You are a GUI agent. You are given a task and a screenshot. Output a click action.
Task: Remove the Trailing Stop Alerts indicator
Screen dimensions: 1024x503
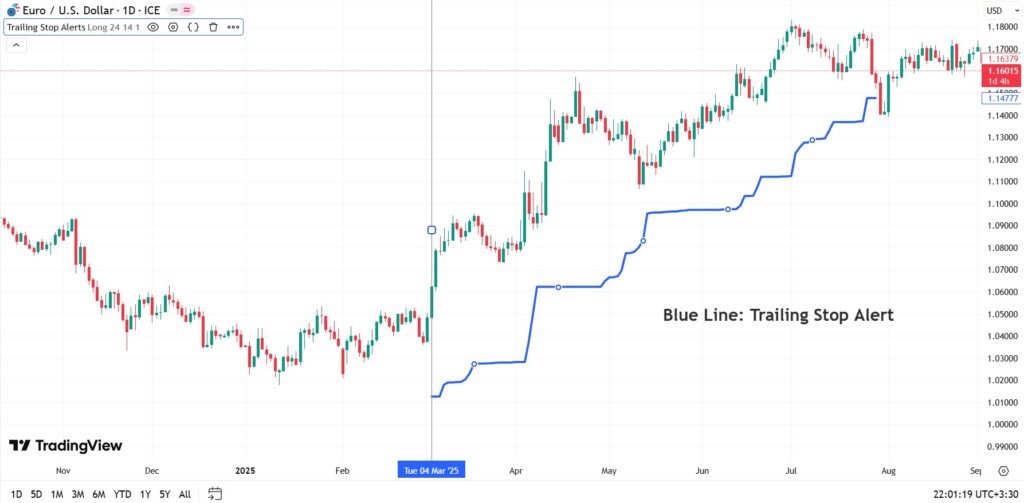tap(213, 27)
